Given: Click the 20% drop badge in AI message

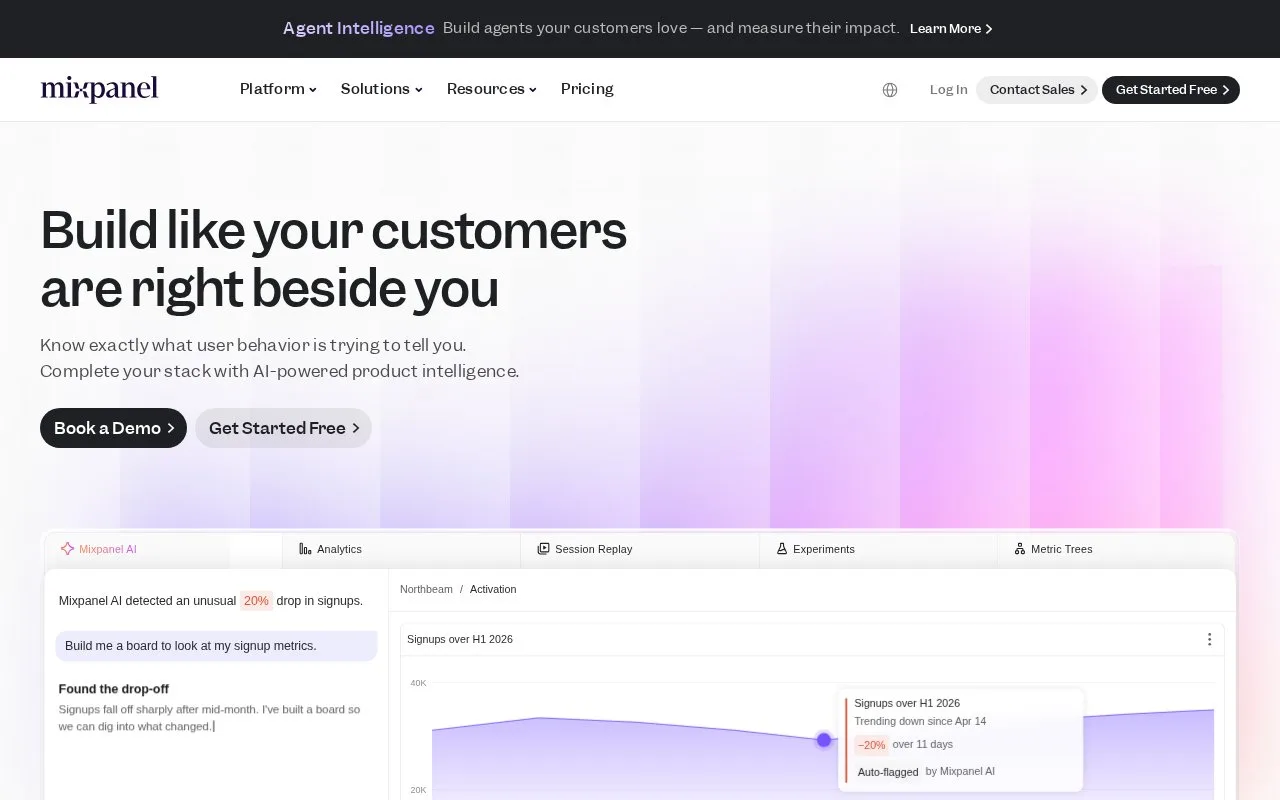Looking at the screenshot, I should point(256,601).
